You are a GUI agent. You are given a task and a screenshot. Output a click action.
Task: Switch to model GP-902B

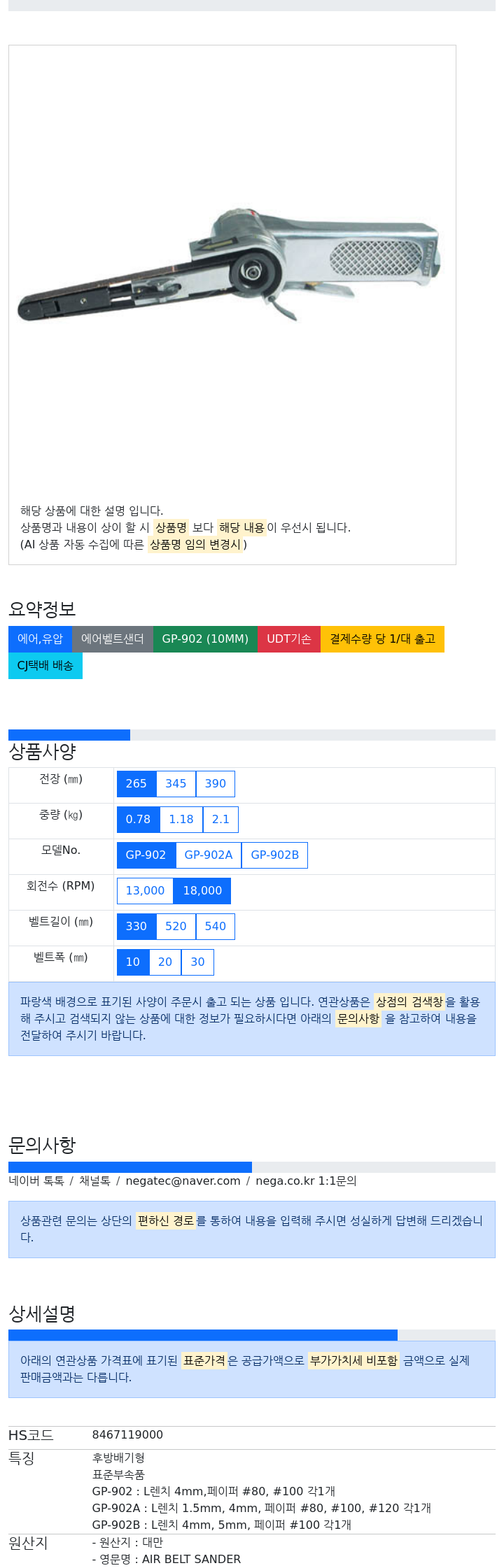tap(275, 855)
